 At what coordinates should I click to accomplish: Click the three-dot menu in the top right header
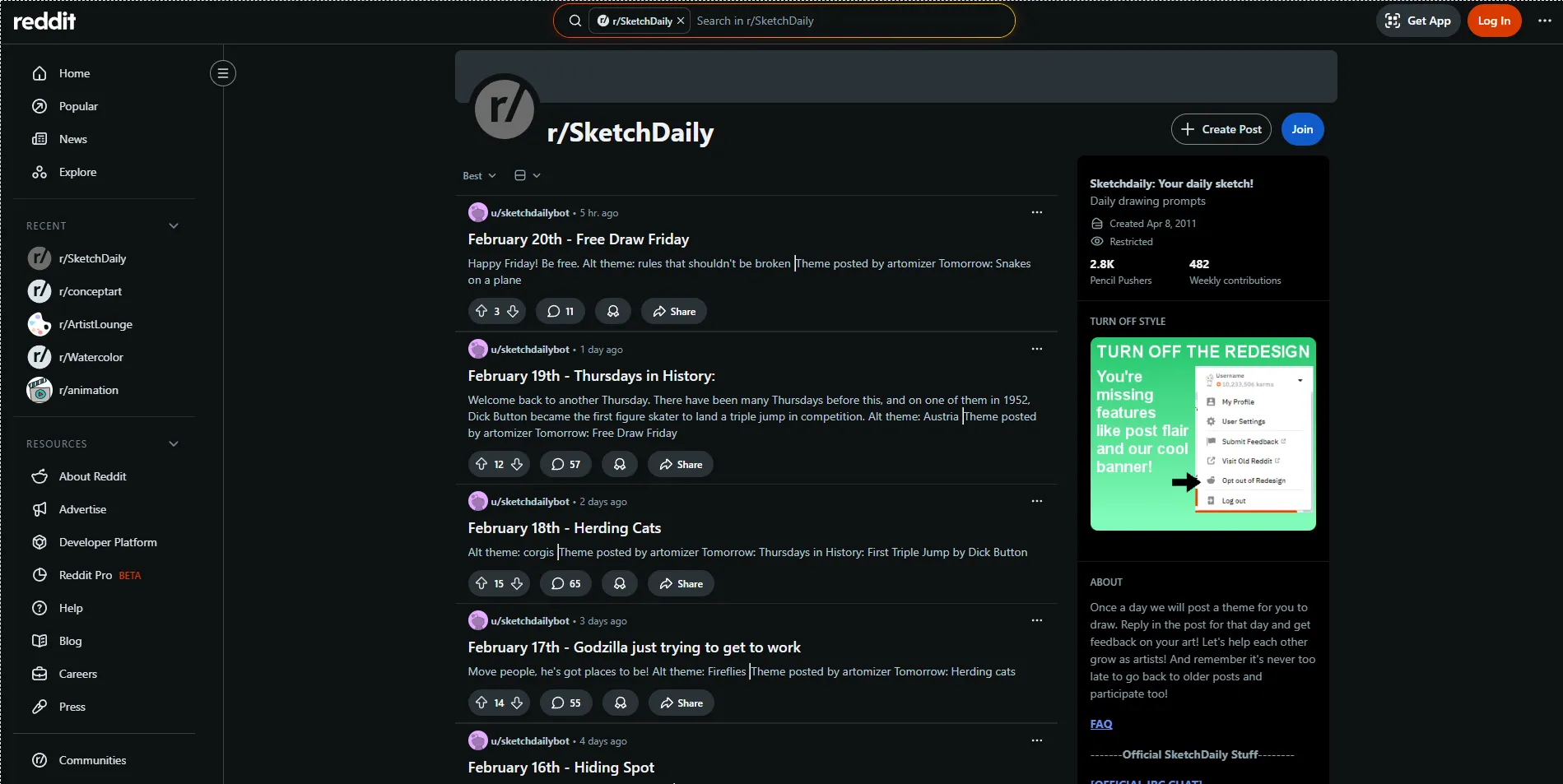tap(1544, 21)
